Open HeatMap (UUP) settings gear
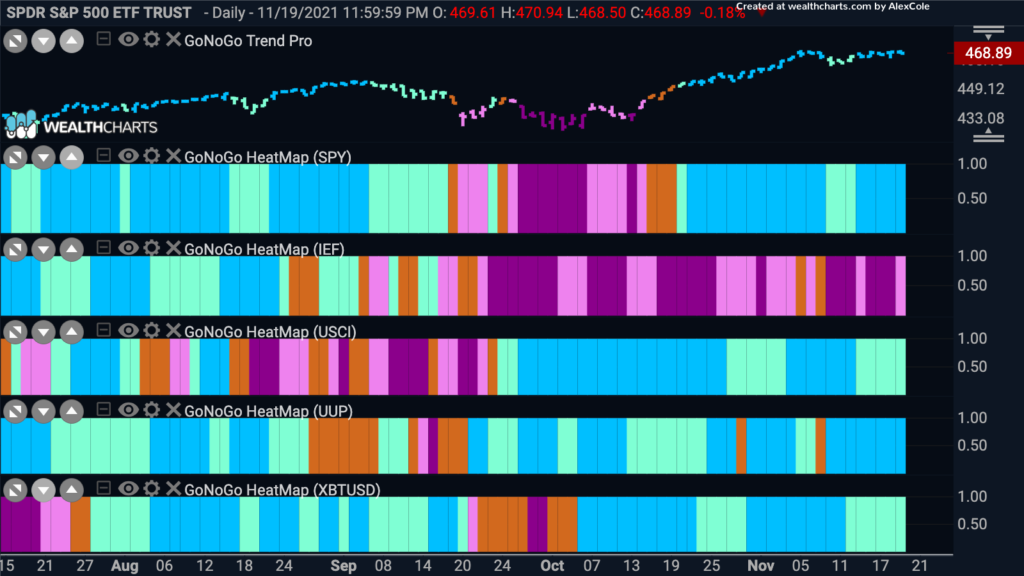Image resolution: width=1024 pixels, height=576 pixels. click(x=152, y=409)
